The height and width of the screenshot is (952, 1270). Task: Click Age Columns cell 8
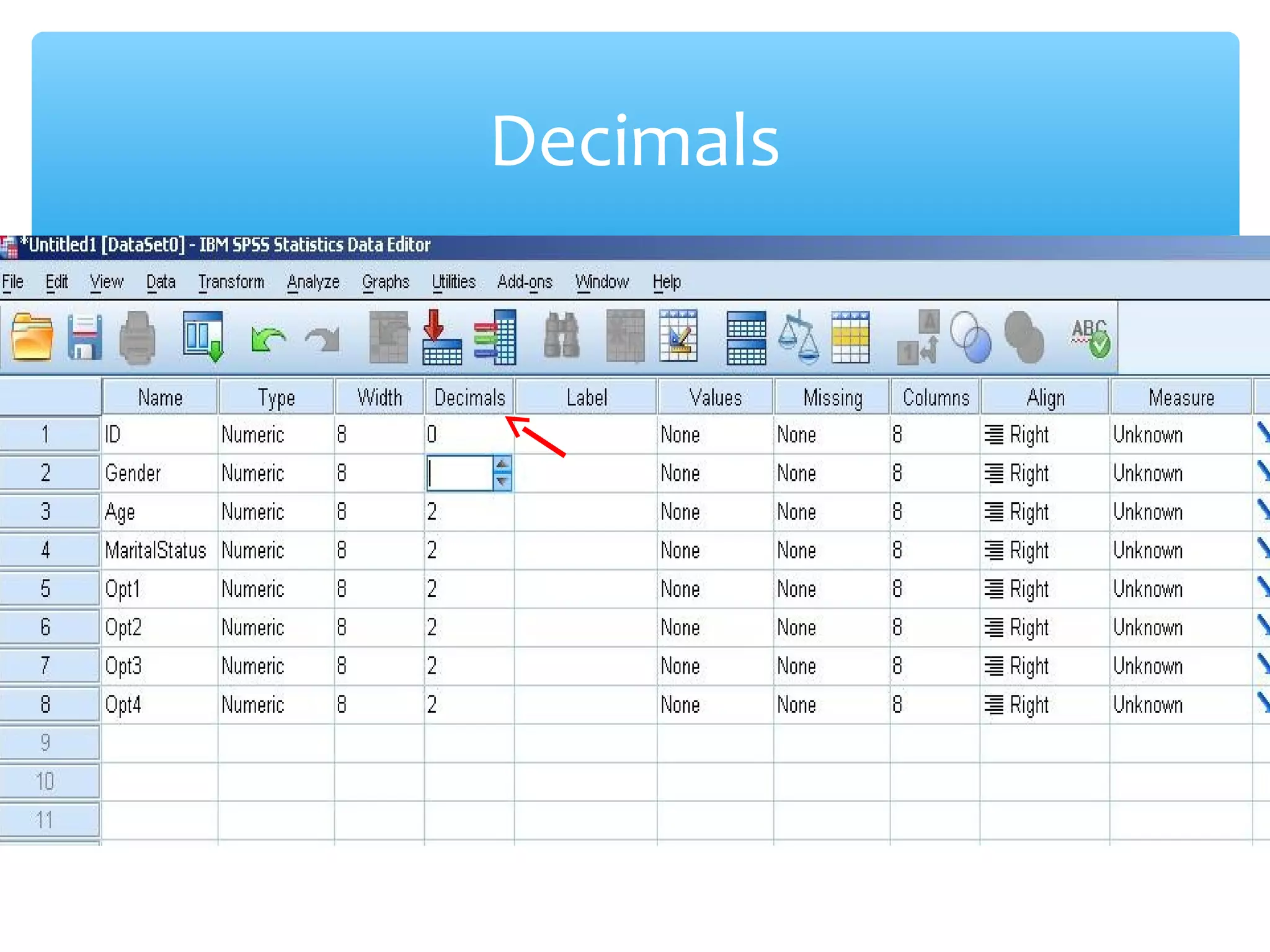pyautogui.click(x=935, y=512)
